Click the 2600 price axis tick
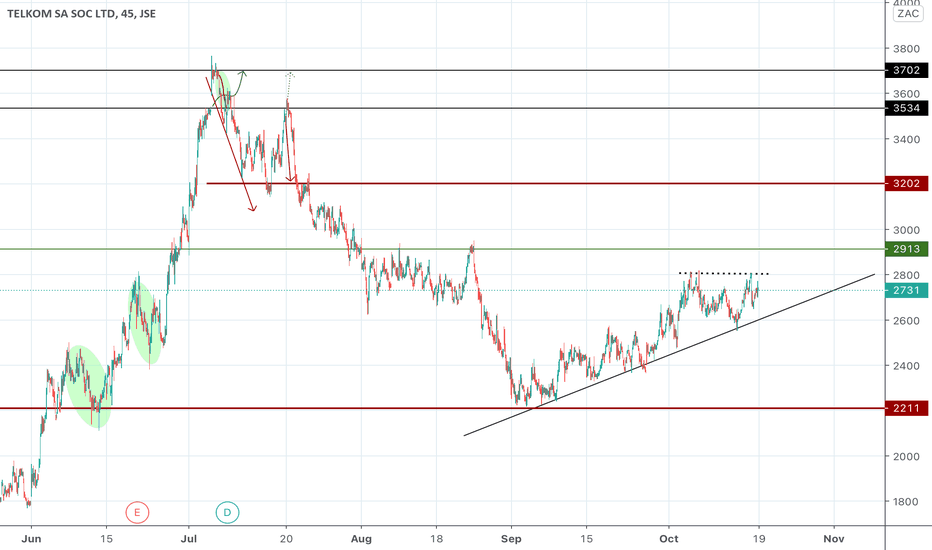 point(906,320)
